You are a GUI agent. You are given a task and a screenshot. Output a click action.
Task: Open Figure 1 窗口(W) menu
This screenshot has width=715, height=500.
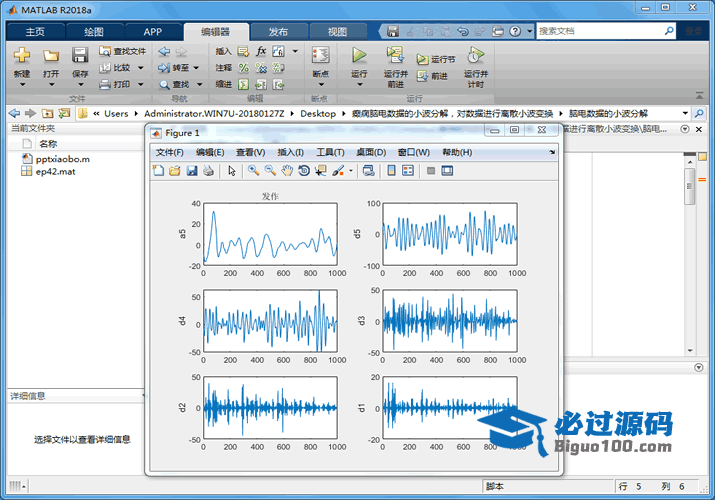click(414, 152)
